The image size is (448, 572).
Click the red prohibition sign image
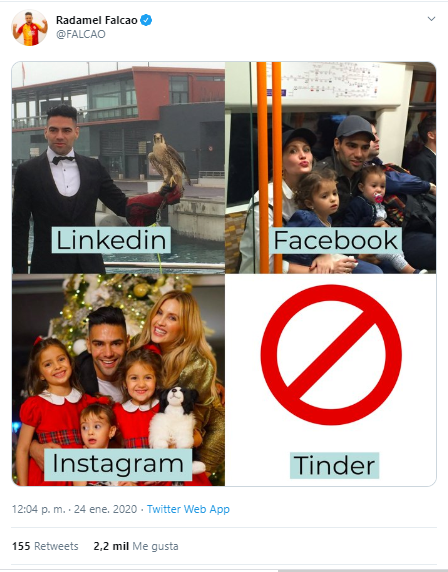331,355
